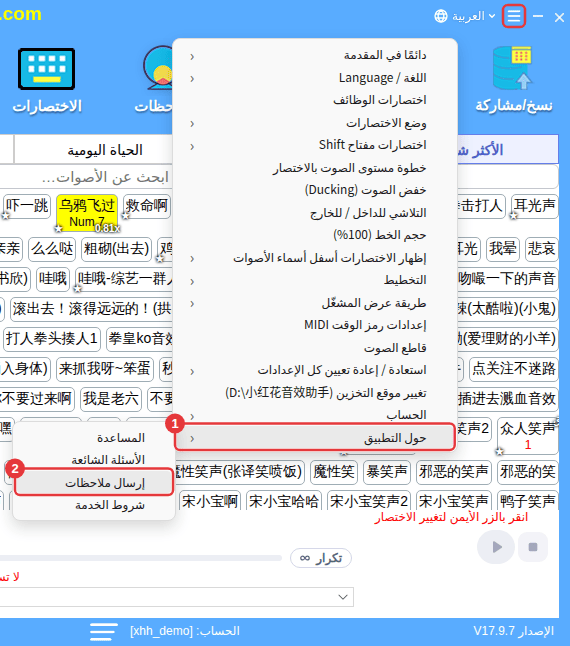Click the chat bubble notes icon
Viewport: 570px width, 646px height.
[x=157, y=68]
